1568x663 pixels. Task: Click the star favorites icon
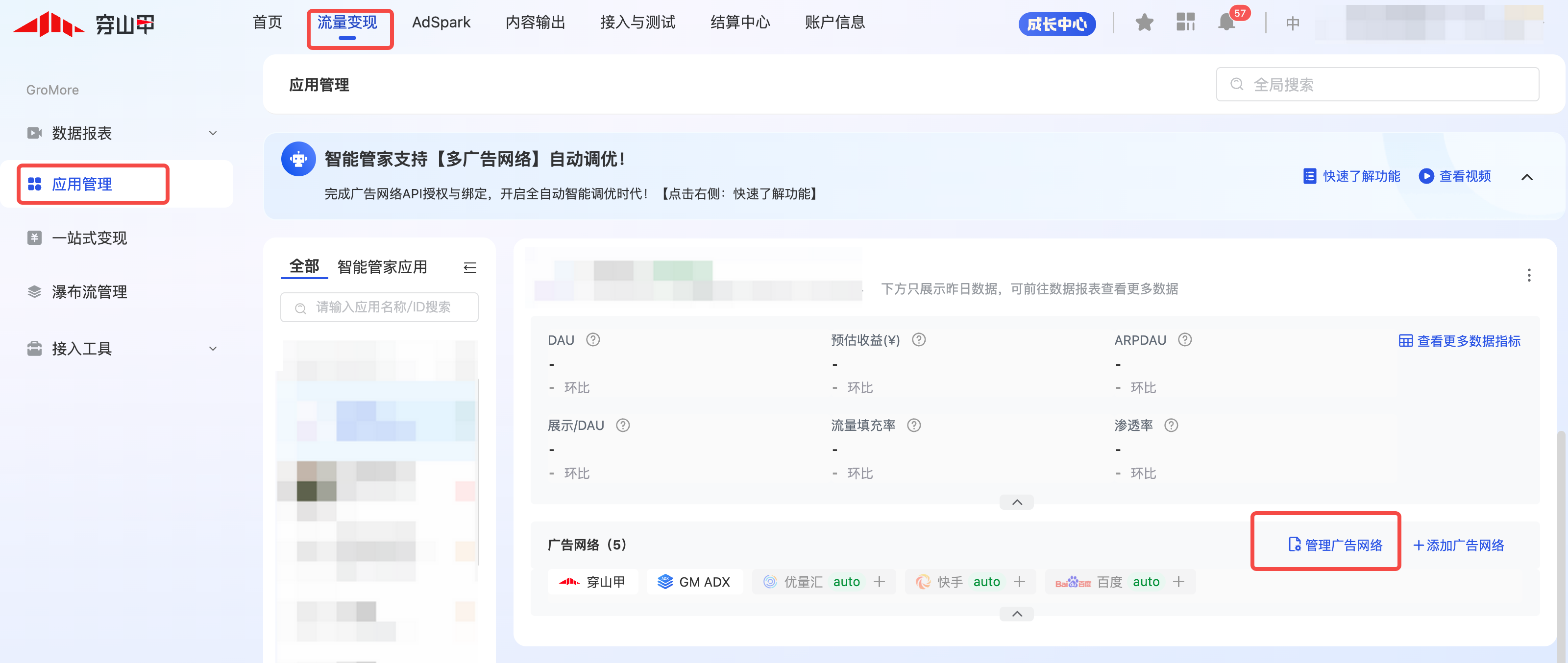coord(1144,23)
